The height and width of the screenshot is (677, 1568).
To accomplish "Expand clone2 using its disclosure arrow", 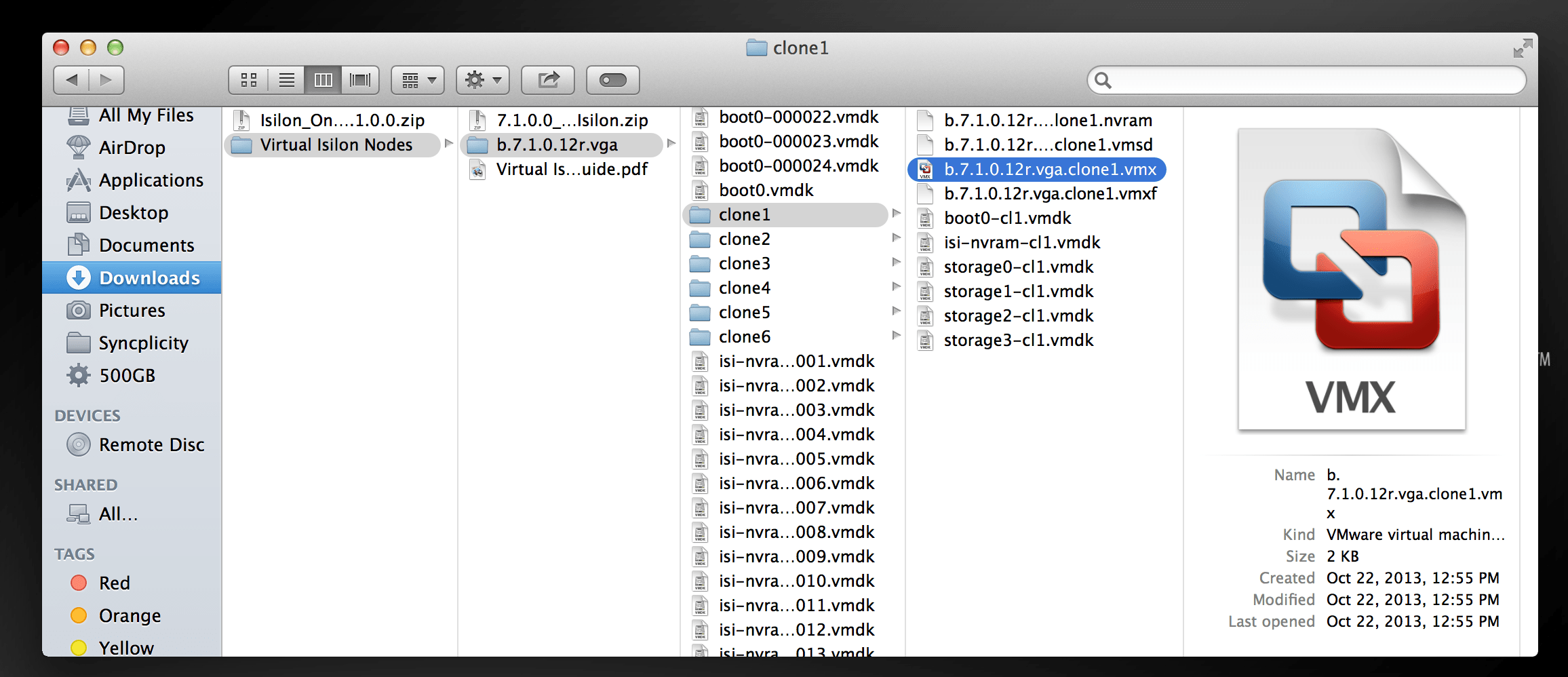I will (897, 238).
